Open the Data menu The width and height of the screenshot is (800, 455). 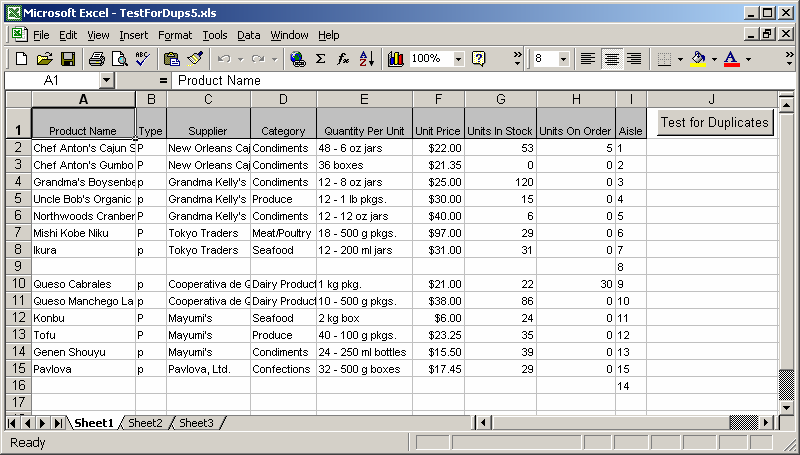(x=249, y=35)
